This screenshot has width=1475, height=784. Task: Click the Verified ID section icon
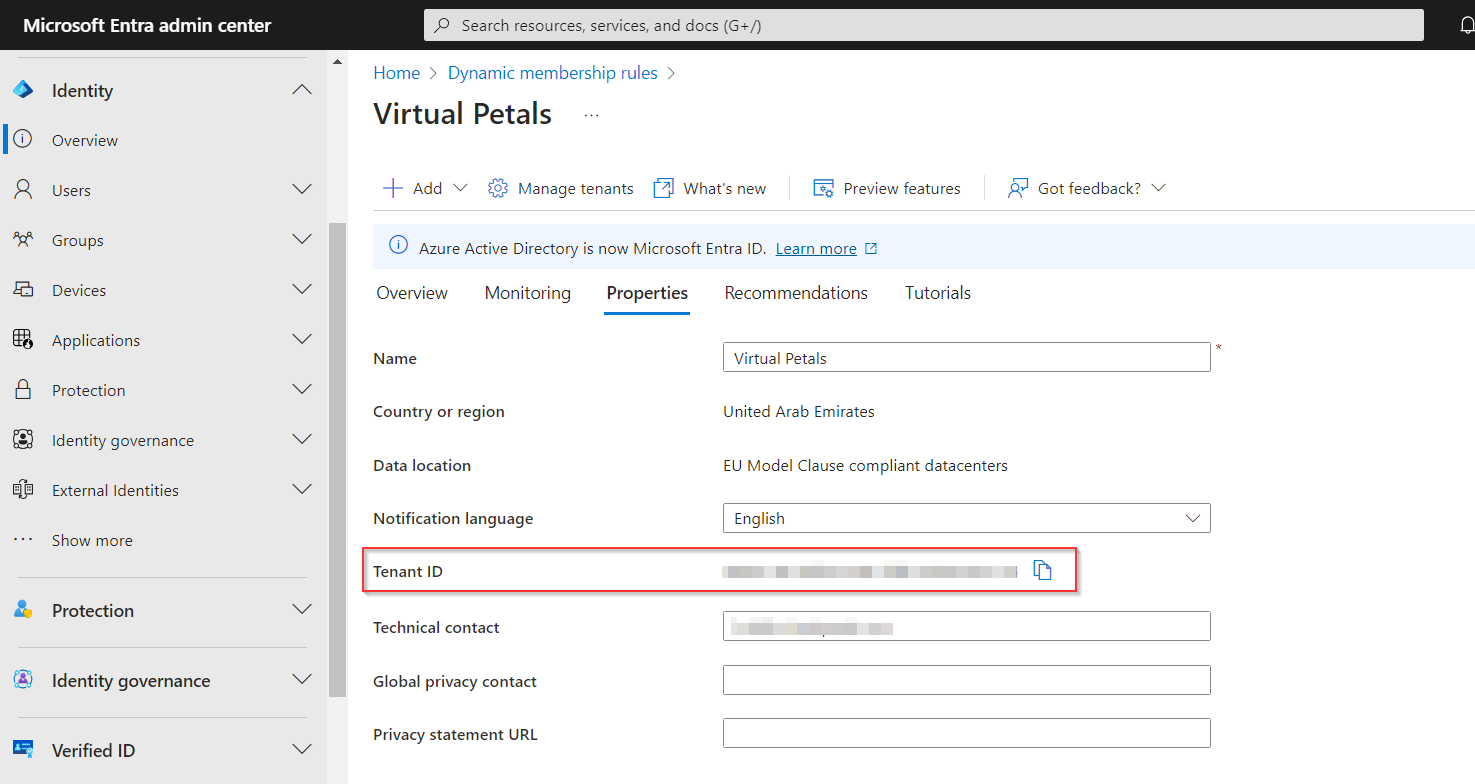point(23,749)
